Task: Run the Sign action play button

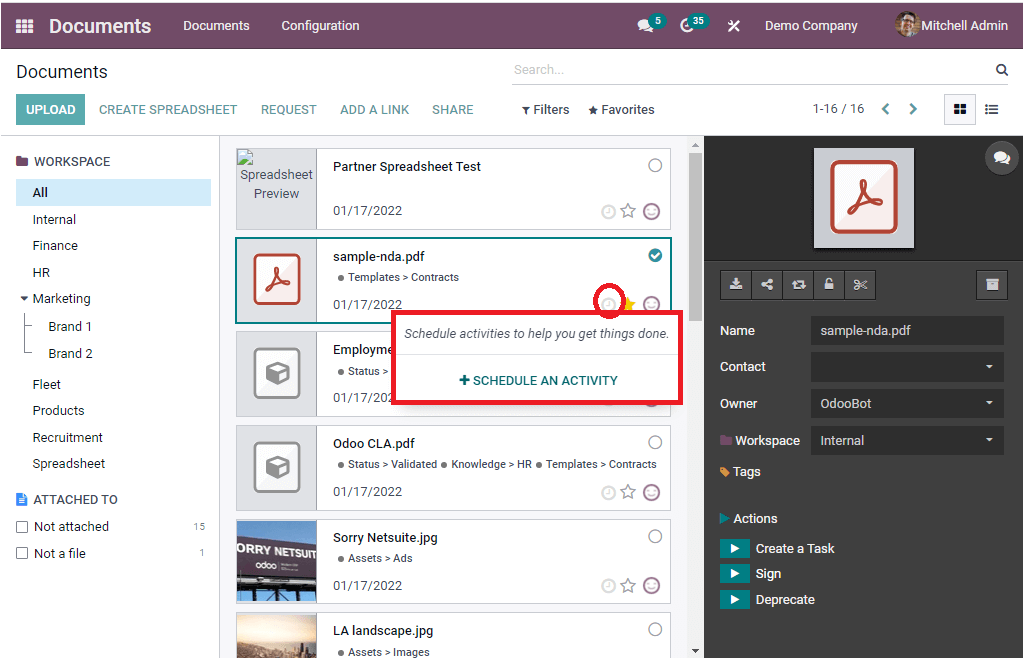Action: (735, 573)
